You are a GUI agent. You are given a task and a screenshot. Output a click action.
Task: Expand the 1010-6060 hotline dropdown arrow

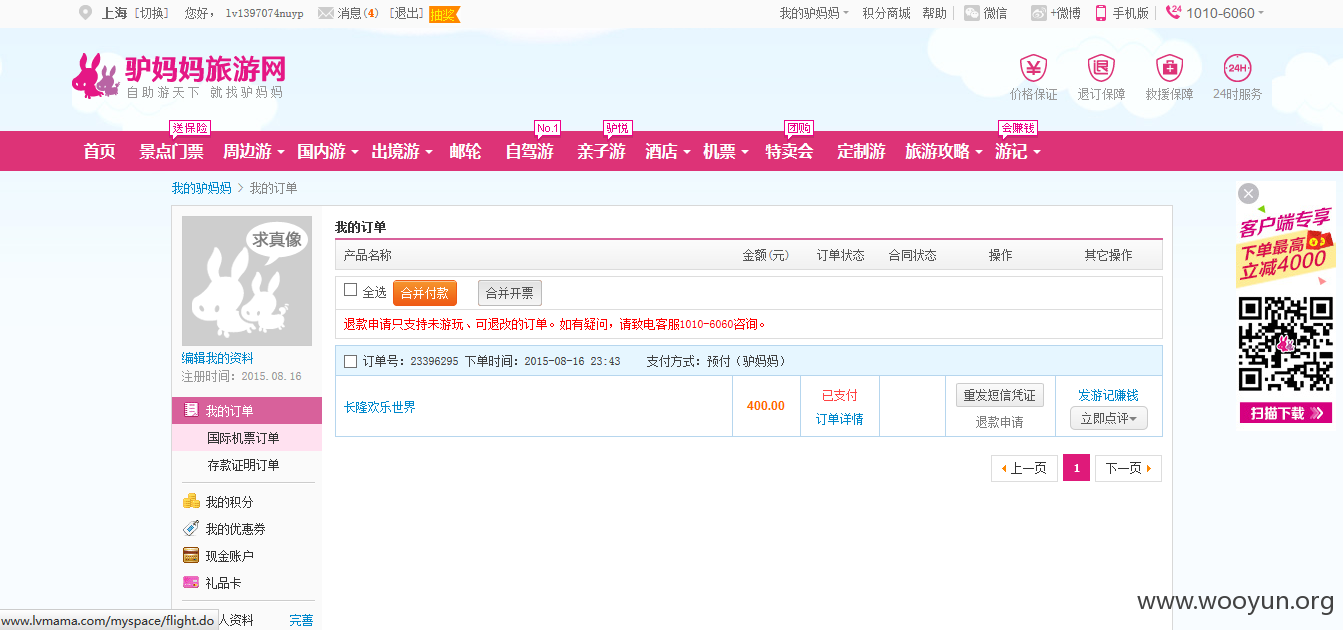tap(1260, 14)
